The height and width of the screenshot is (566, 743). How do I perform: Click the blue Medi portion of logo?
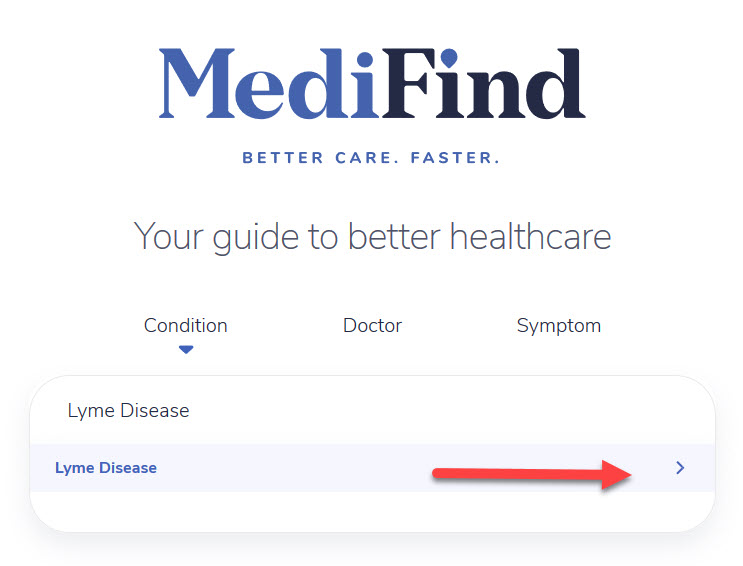269,83
